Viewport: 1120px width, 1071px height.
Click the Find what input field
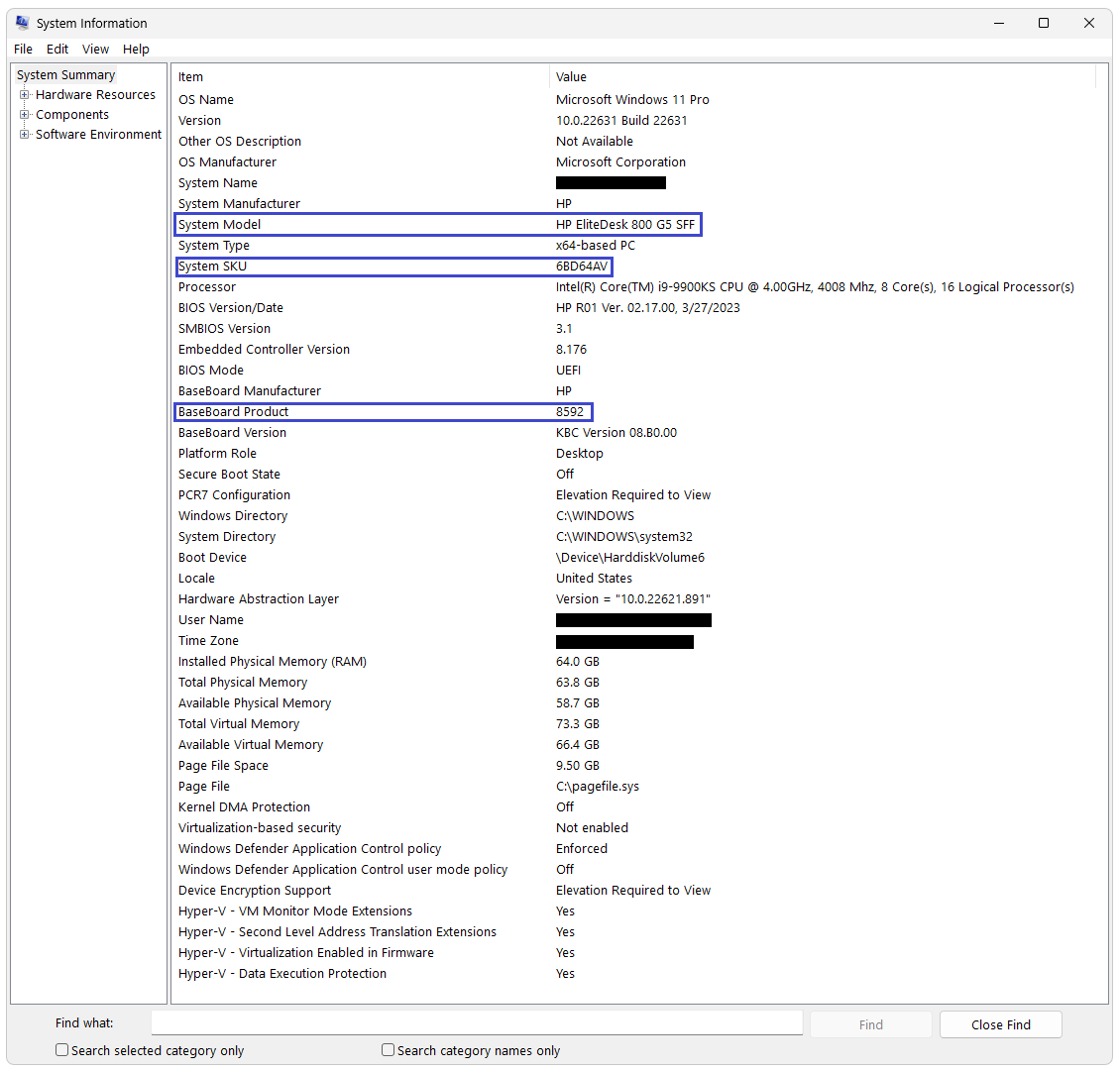click(x=477, y=1022)
